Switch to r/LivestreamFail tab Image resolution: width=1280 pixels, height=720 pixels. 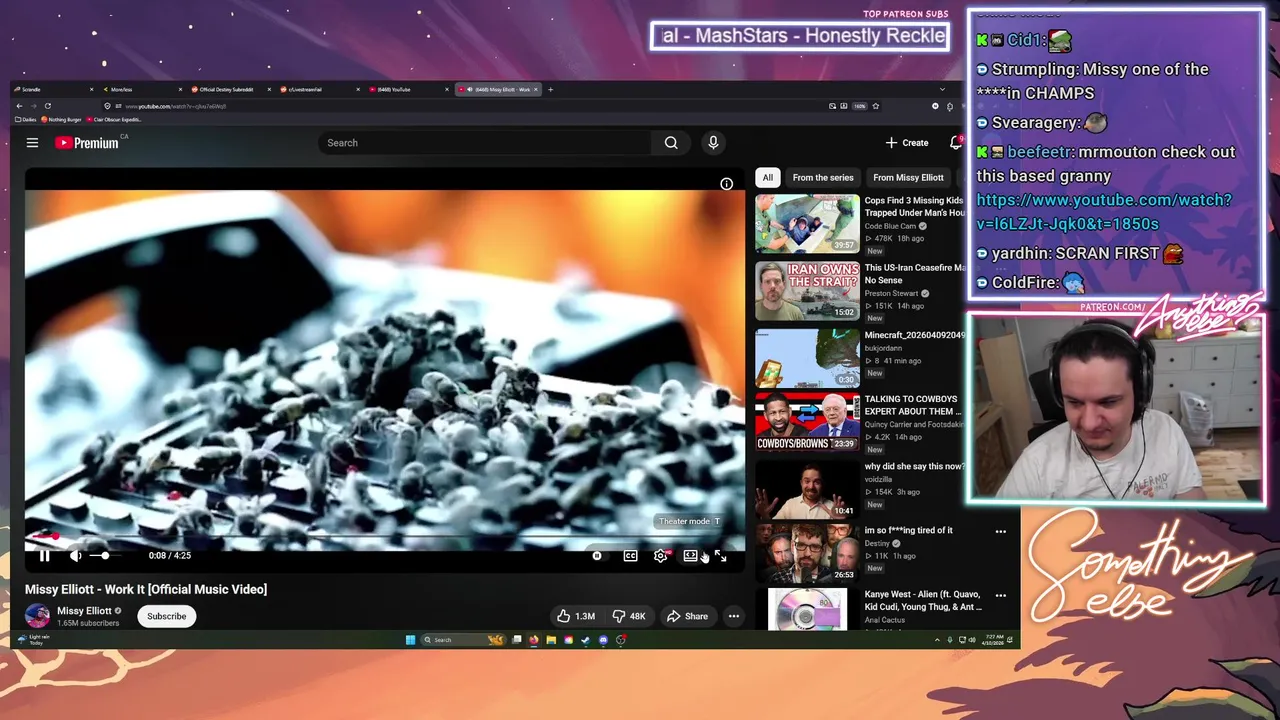[x=320, y=89]
